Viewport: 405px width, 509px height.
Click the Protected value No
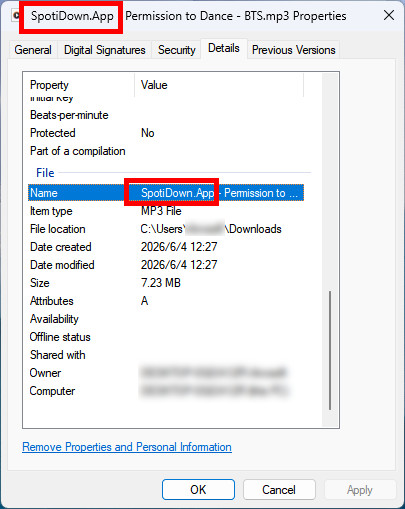(148, 133)
